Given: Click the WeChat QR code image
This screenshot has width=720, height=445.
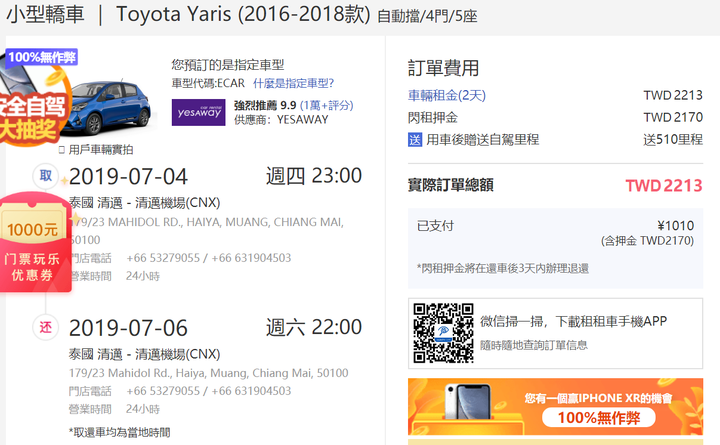Looking at the screenshot, I should click(443, 333).
